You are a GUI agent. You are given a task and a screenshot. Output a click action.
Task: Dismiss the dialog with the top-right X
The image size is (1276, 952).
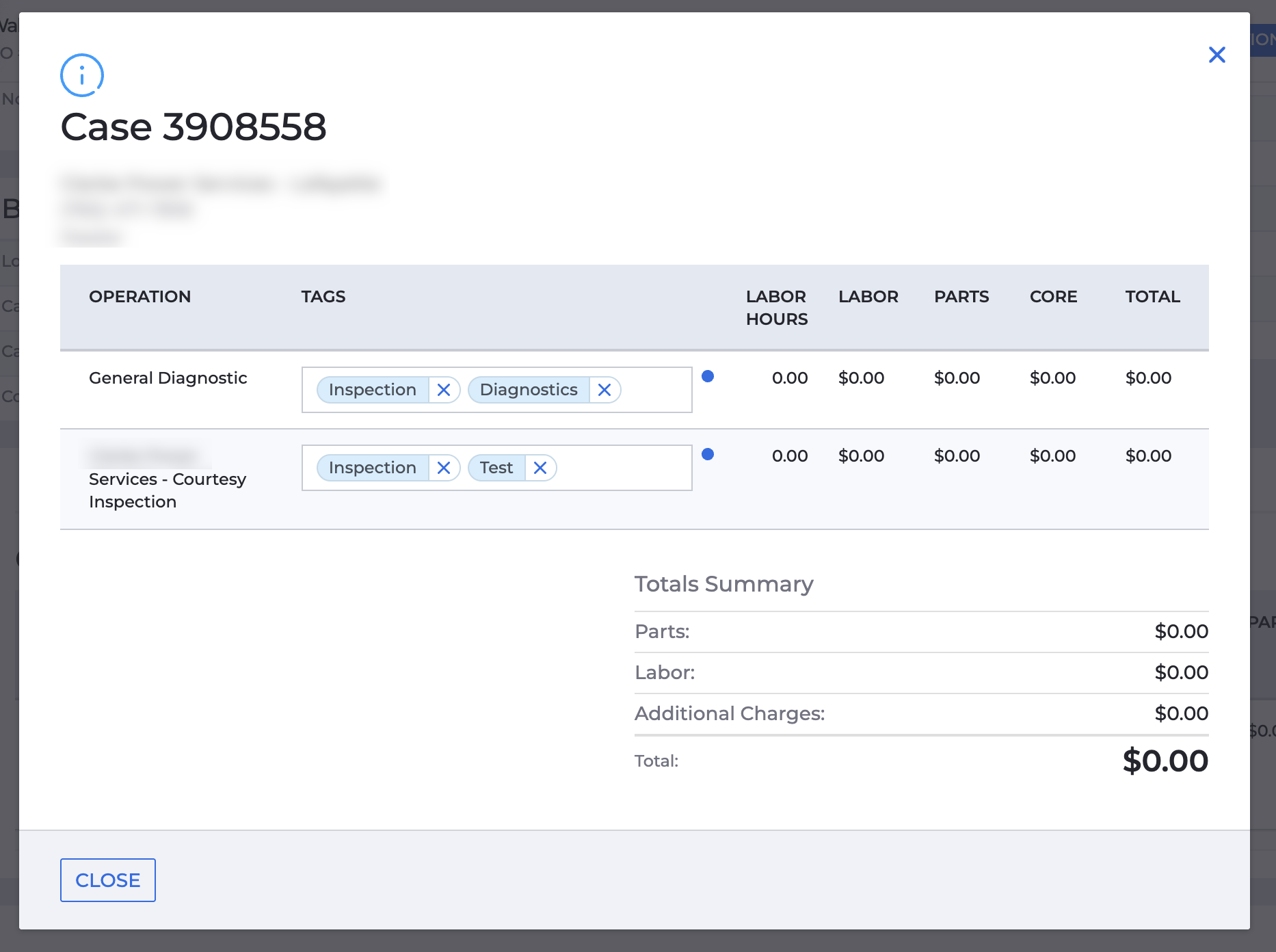(x=1217, y=55)
